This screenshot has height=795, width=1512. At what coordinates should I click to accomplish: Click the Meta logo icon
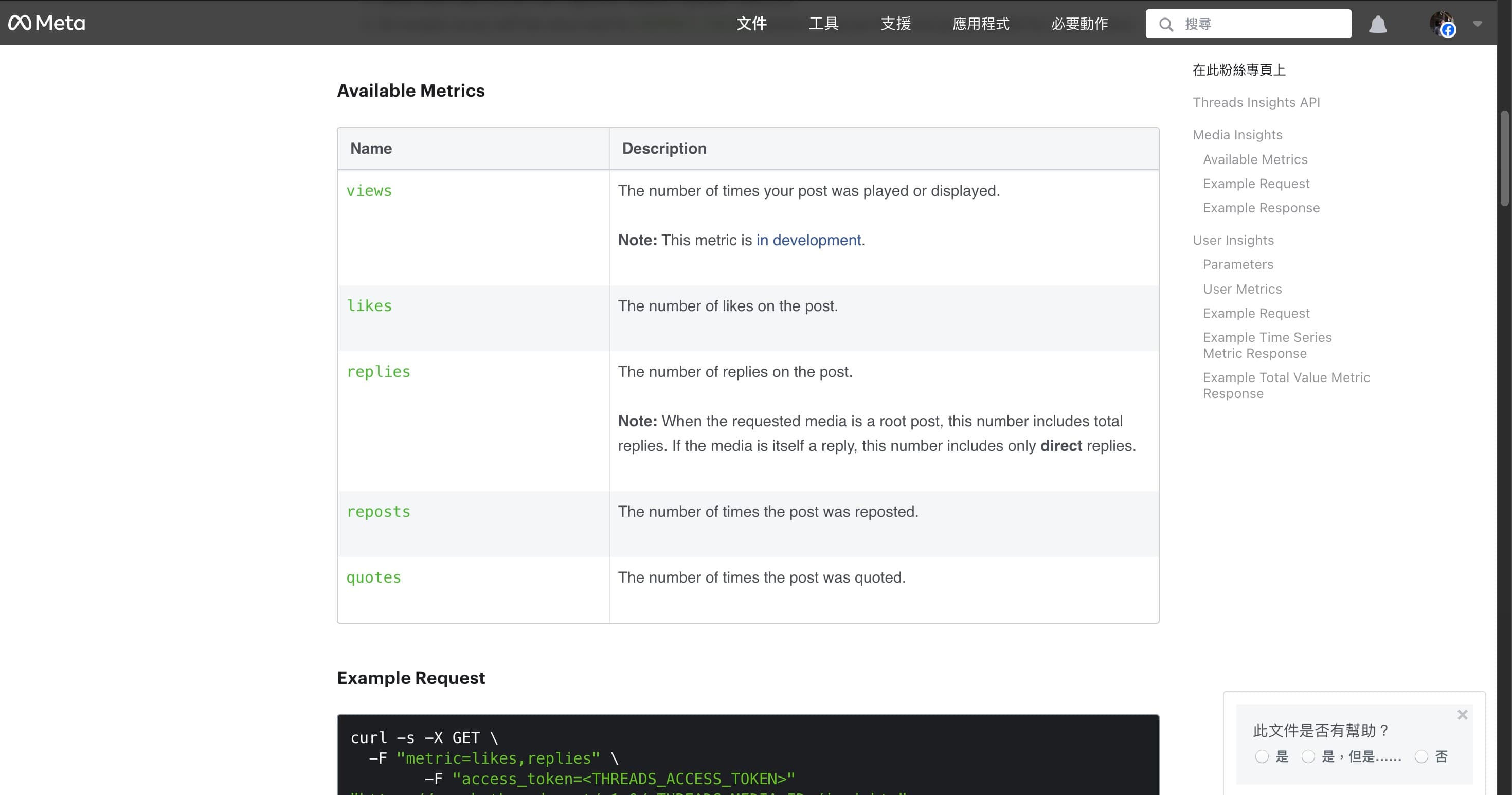[x=21, y=23]
